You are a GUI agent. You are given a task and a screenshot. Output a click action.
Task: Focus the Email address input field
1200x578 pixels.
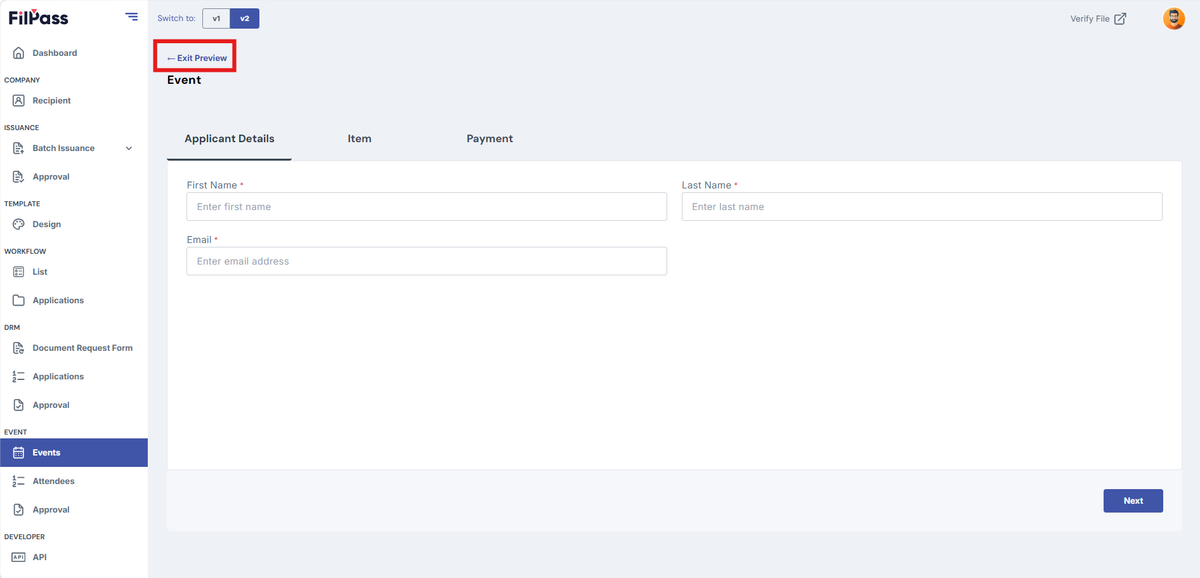coord(427,261)
